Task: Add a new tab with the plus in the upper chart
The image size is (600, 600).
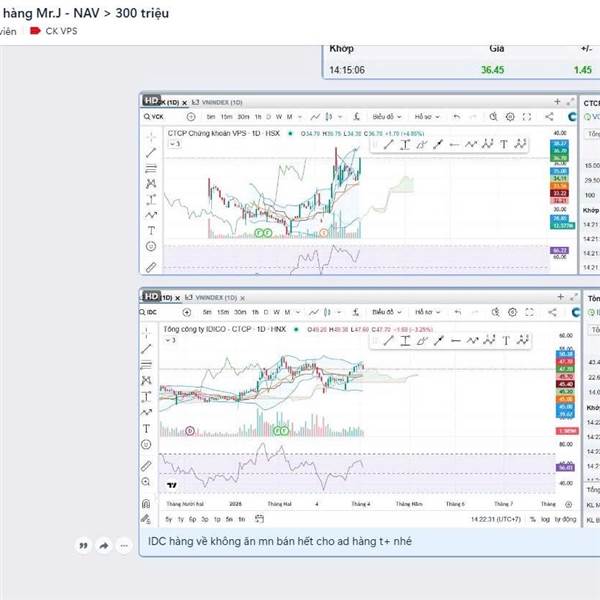Action: (x=557, y=101)
